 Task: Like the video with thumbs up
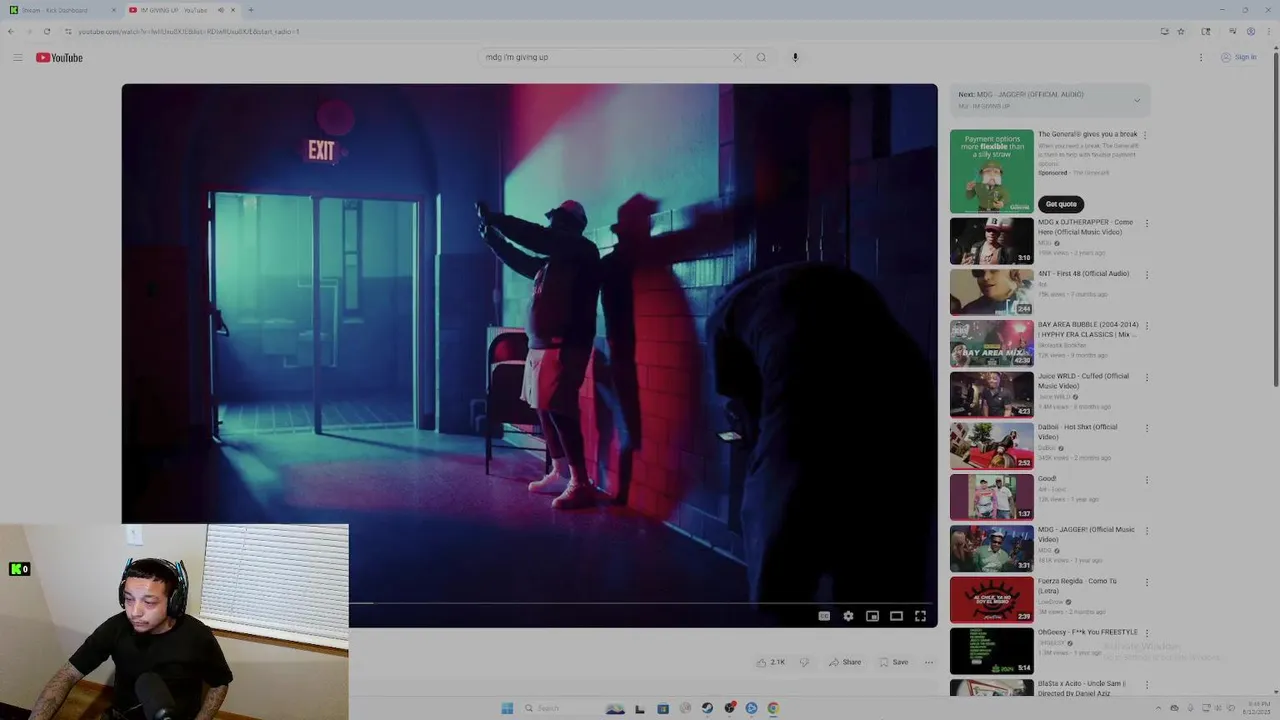tap(770, 662)
